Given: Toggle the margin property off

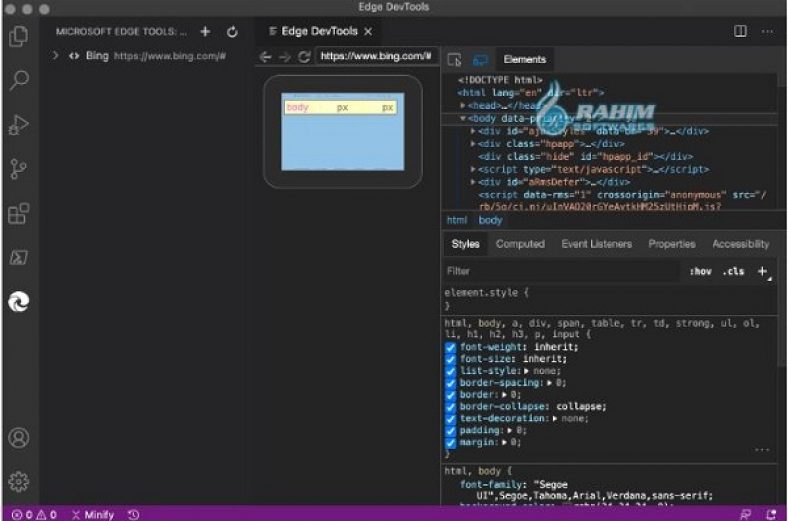Looking at the screenshot, I should tap(450, 443).
